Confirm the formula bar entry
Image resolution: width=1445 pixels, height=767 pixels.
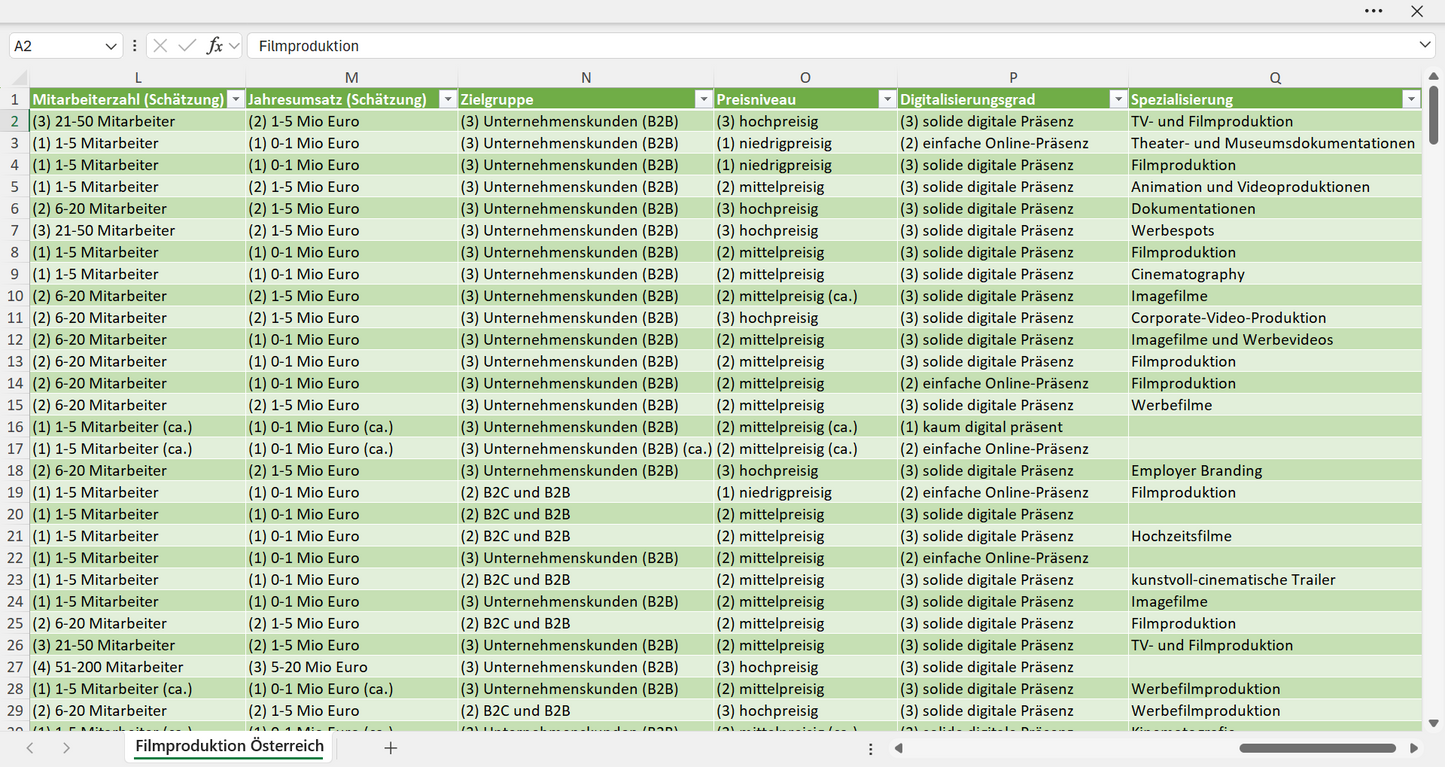187,46
